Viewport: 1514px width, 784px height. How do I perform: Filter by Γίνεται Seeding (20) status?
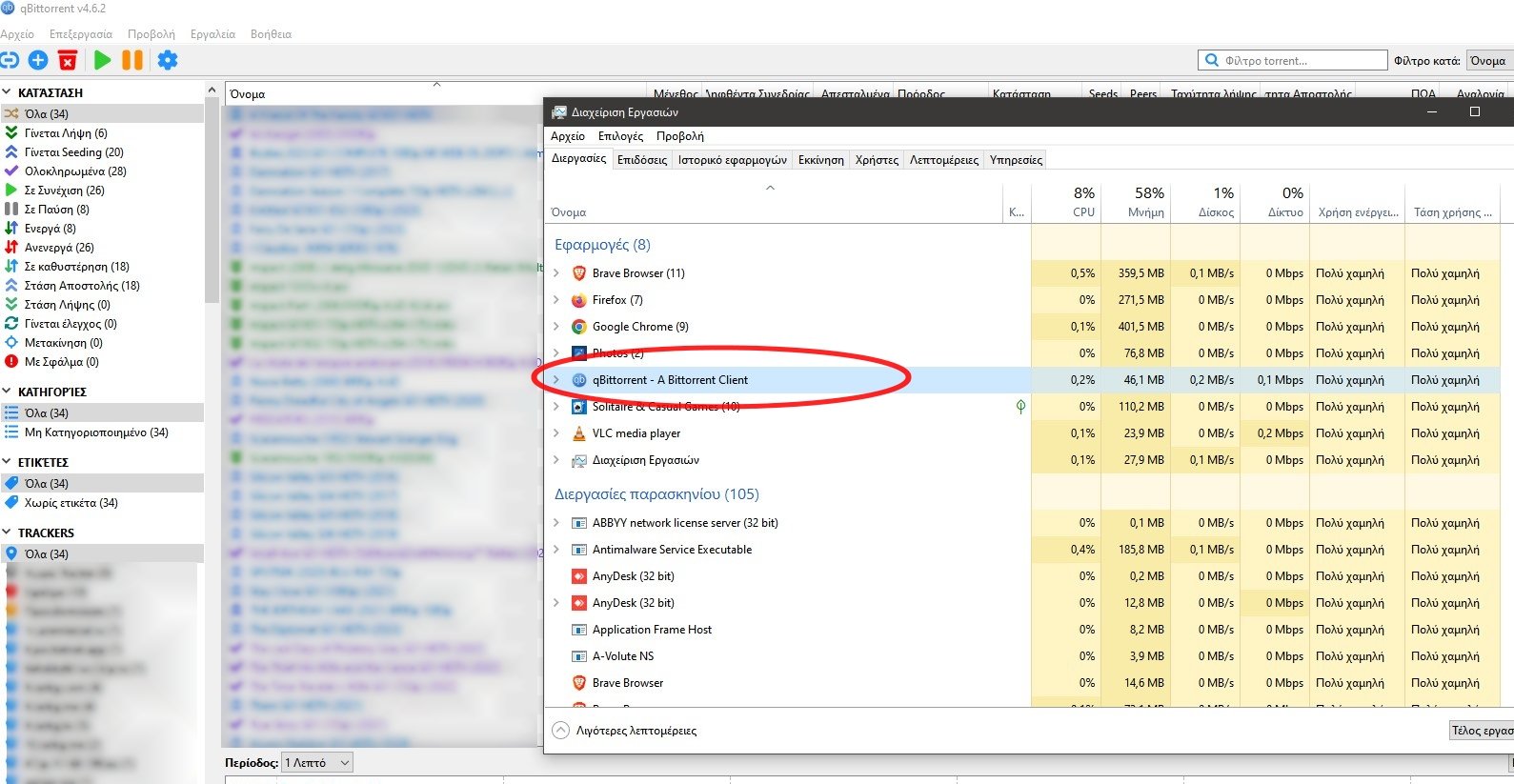point(74,152)
